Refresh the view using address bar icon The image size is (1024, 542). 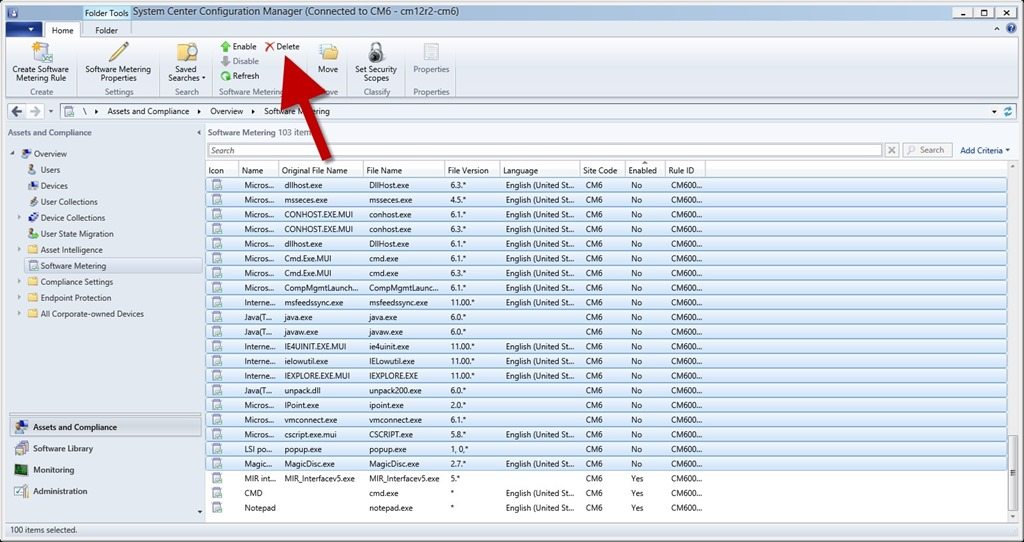point(1008,112)
